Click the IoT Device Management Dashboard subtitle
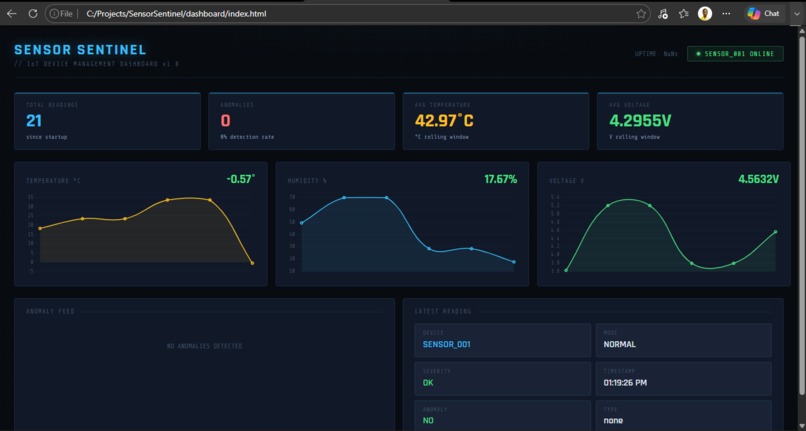Viewport: 806px width, 431px height. 97,64
